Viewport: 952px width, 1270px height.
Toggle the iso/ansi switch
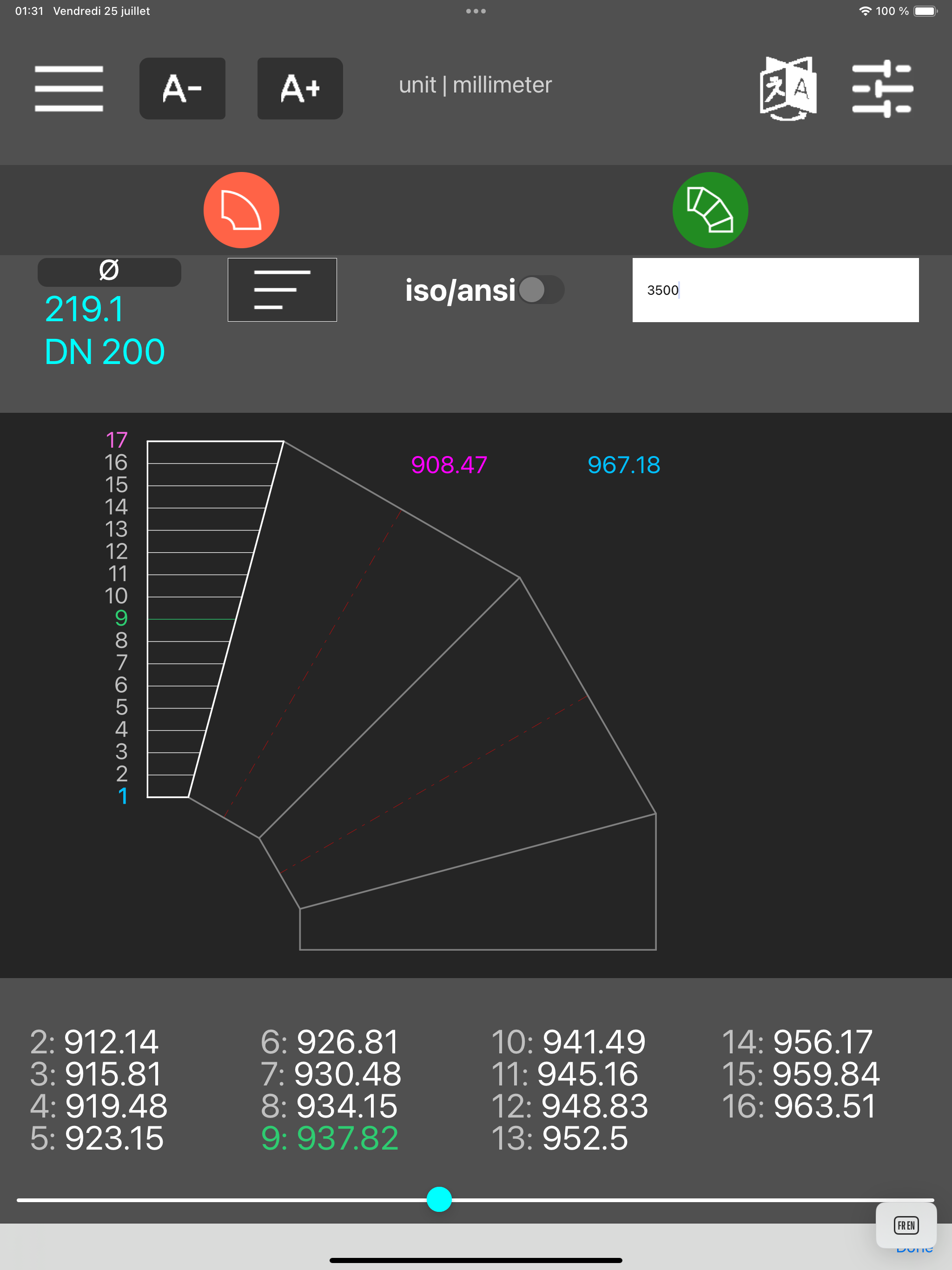pyautogui.click(x=541, y=290)
